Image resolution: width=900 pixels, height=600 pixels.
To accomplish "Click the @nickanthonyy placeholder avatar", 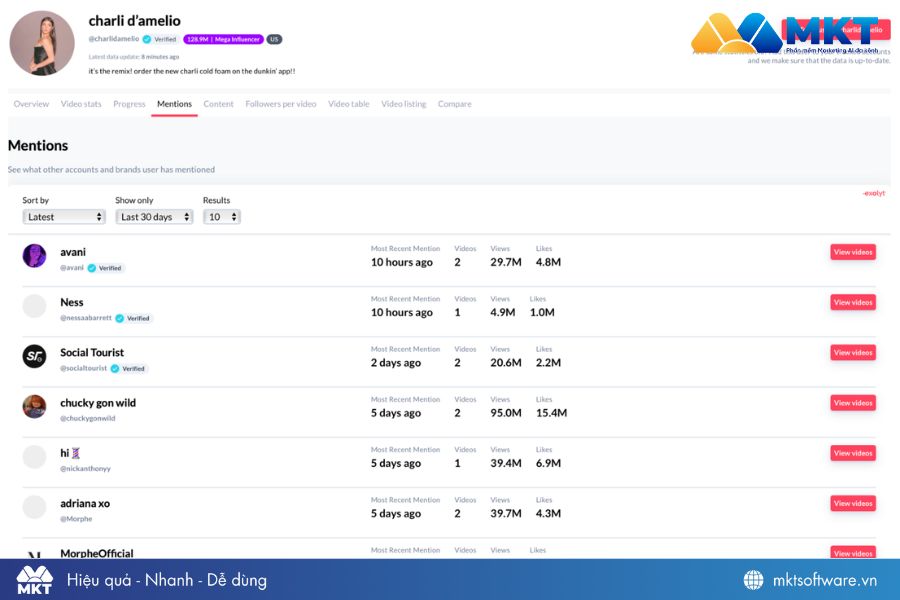I will [34, 456].
